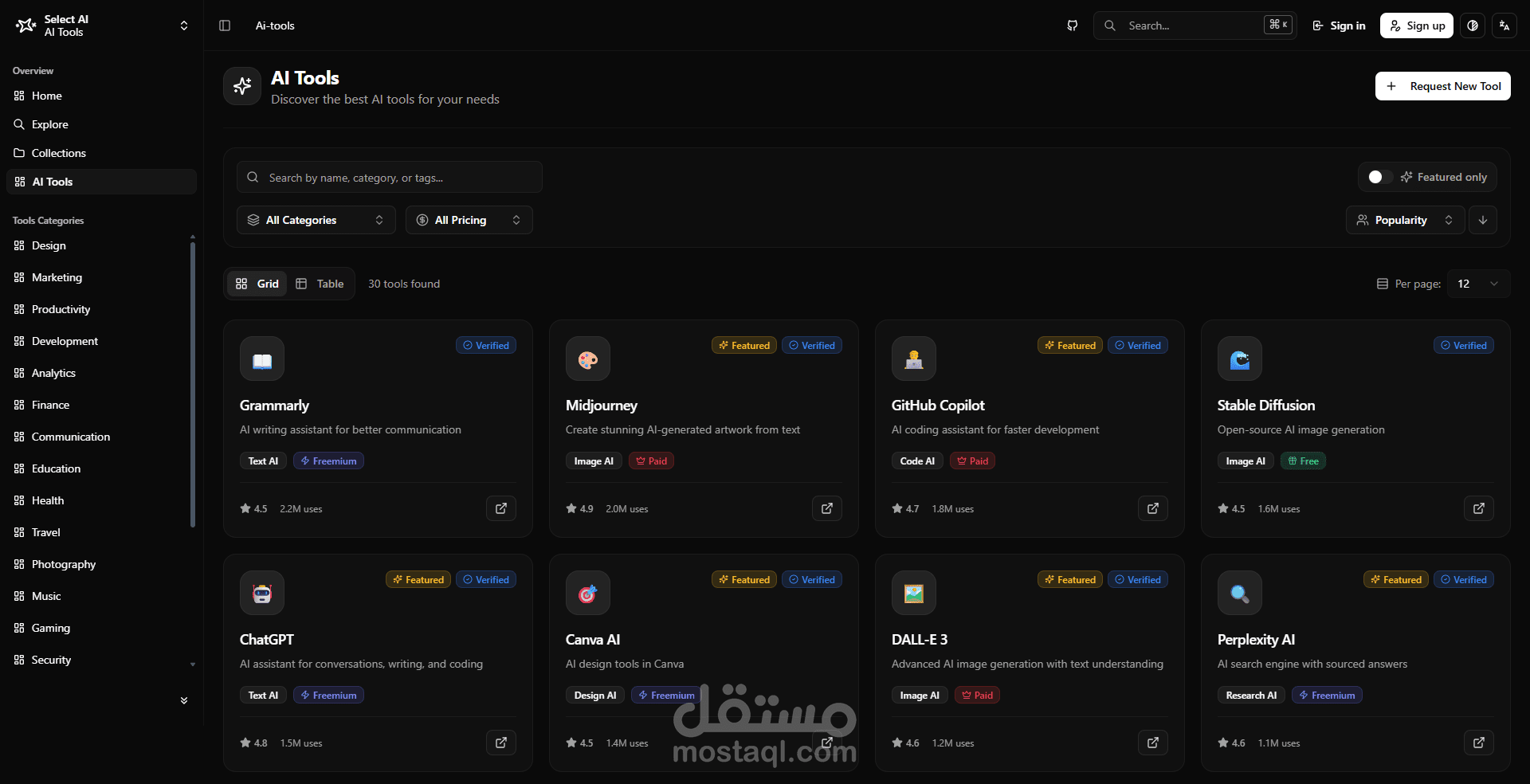1530x784 pixels.
Task: Switch the theme with contrast icon
Action: pos(1473,25)
